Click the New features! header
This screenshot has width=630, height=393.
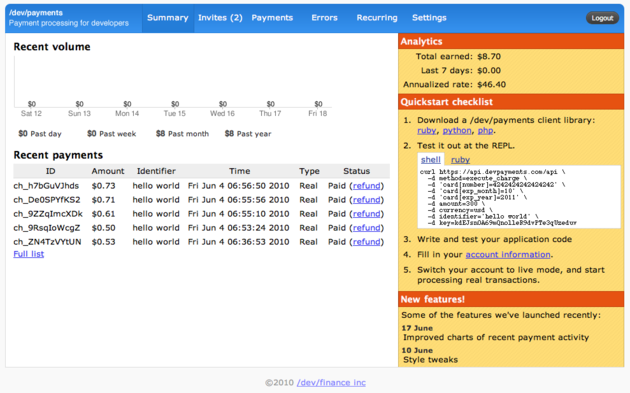click(511, 299)
